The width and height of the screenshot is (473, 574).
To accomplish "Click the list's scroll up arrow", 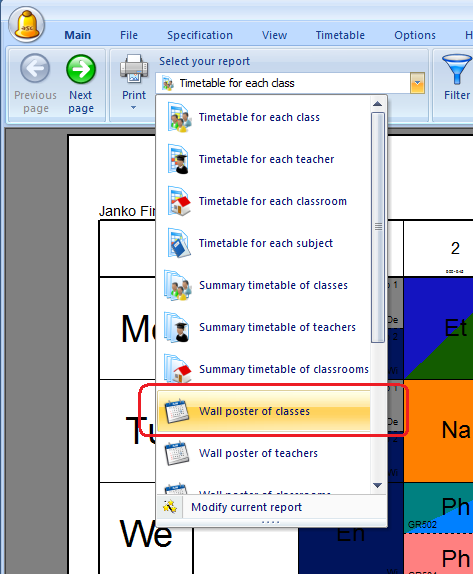I will coord(377,104).
